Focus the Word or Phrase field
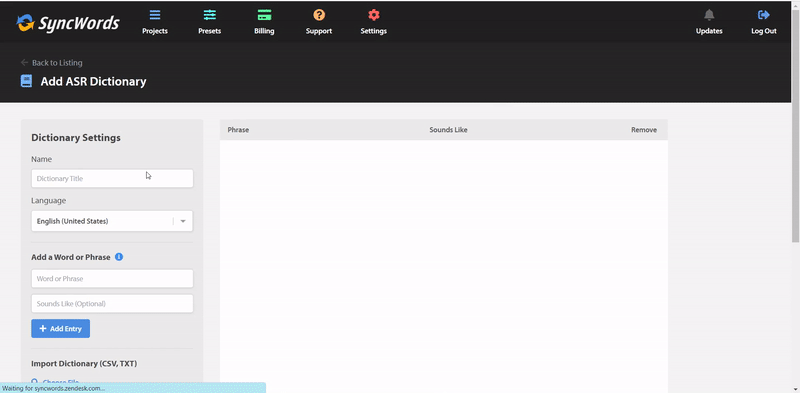This screenshot has height=393, width=800. pos(112,279)
